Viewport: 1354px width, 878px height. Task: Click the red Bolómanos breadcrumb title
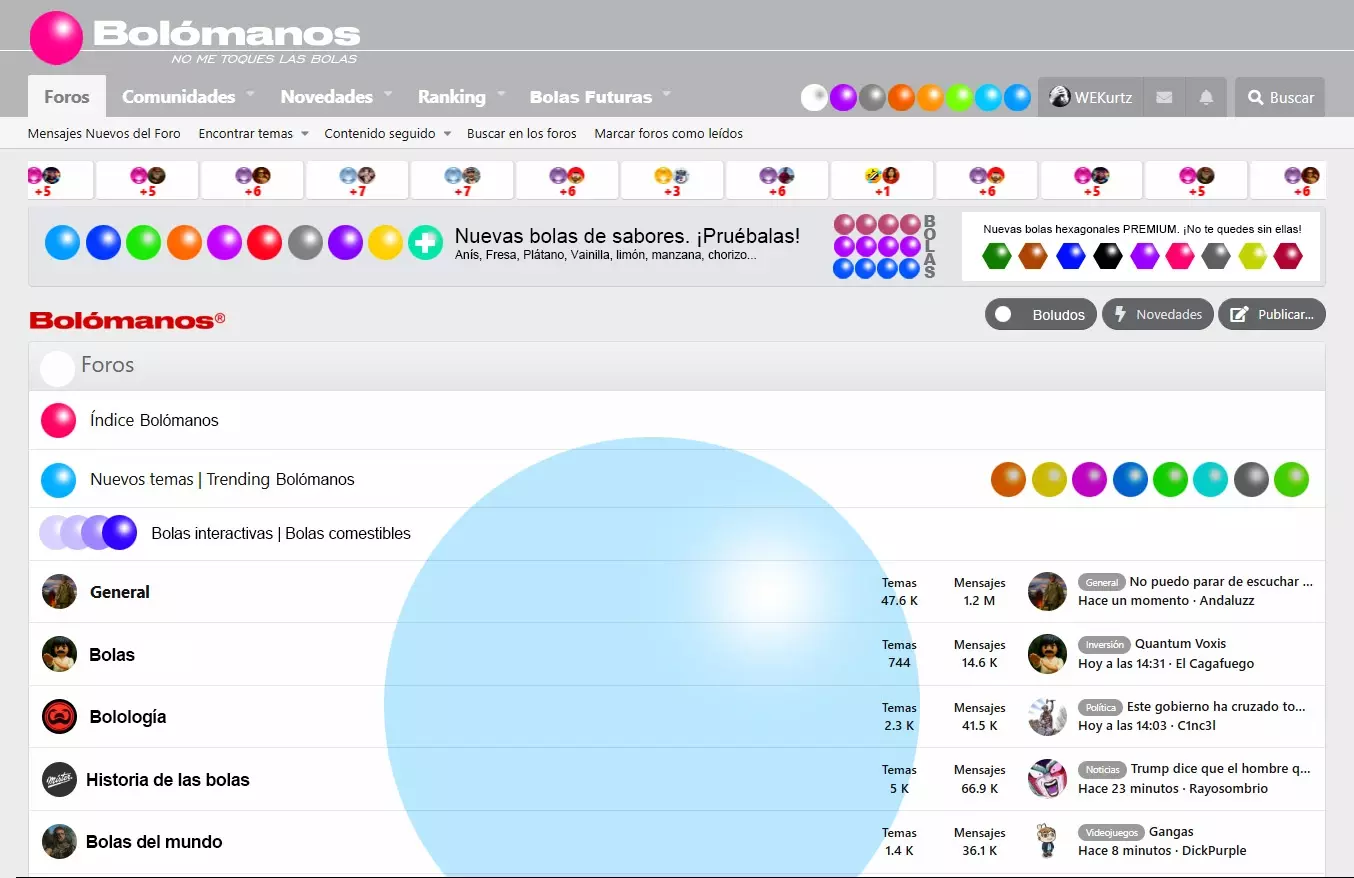(127, 320)
